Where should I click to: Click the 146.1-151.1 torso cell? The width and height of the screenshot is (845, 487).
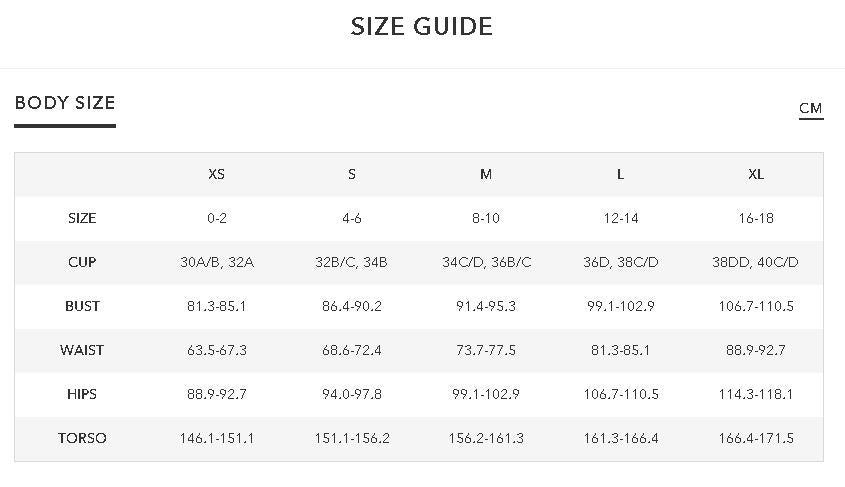(x=216, y=438)
